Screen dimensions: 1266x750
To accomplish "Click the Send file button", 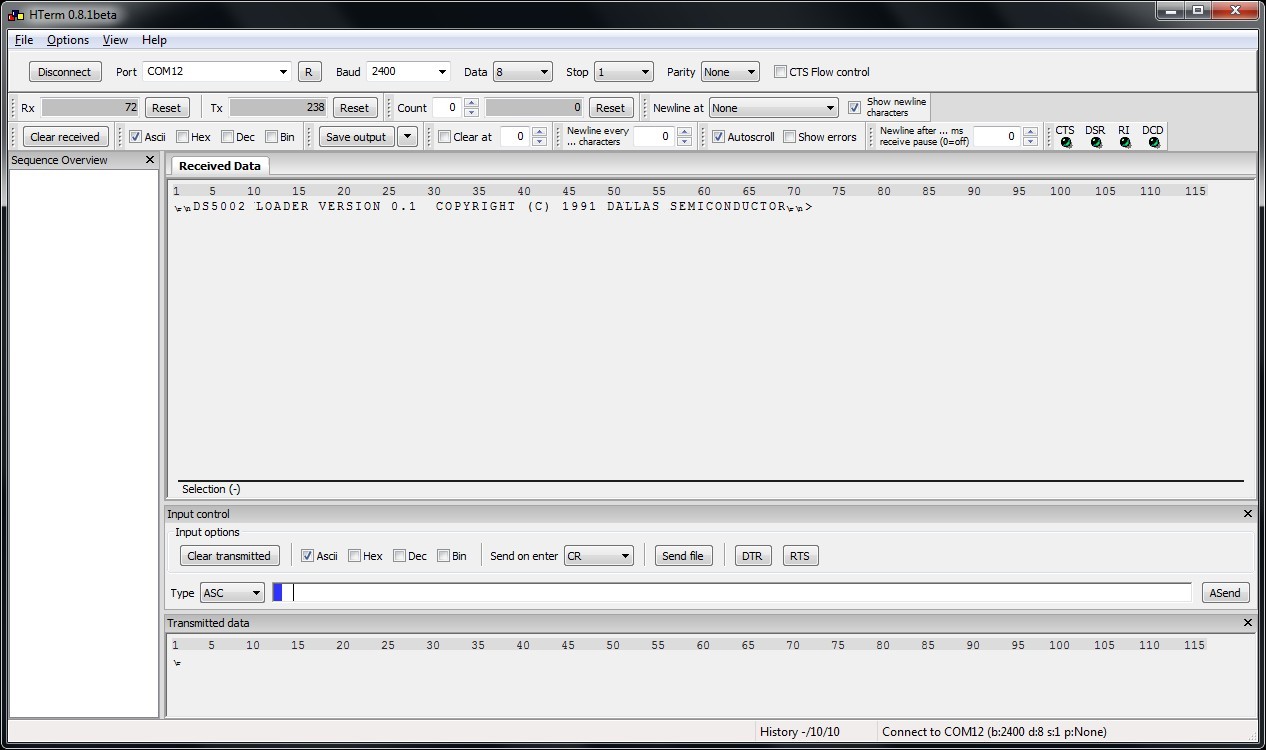I will tap(682, 556).
